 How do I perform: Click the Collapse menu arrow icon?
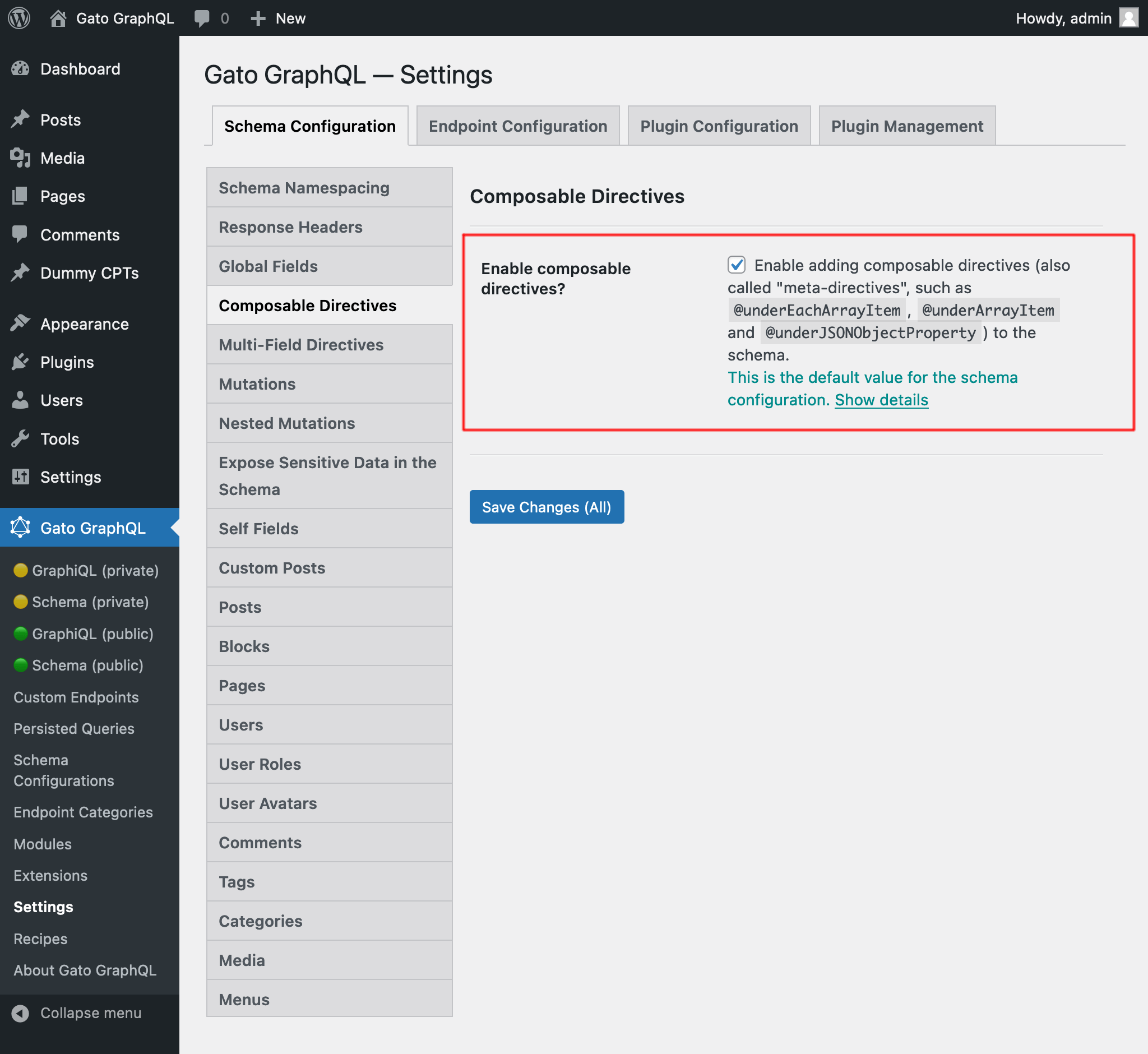coord(21,1013)
